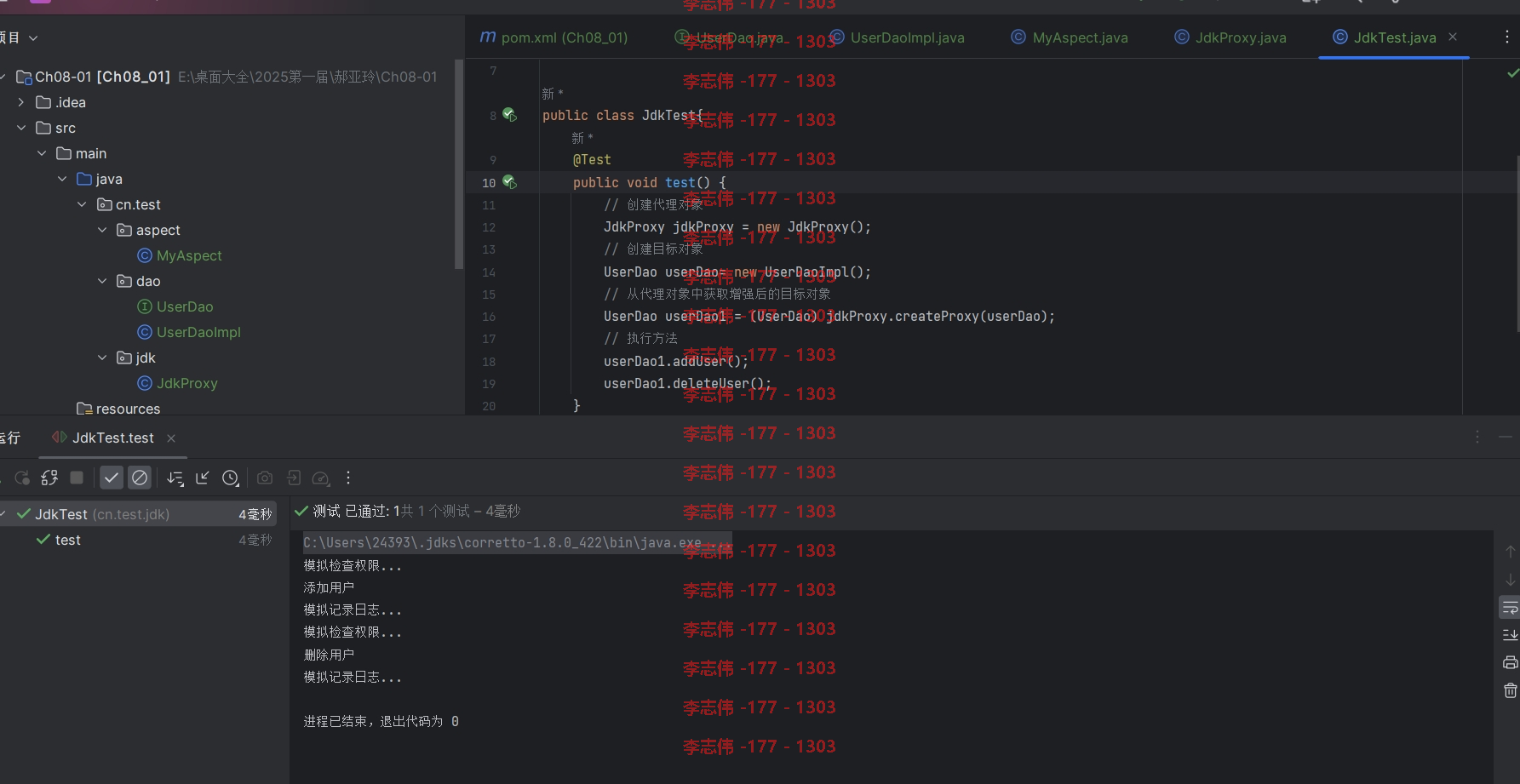
Task: Open the Test History clock dropdown
Action: (231, 478)
